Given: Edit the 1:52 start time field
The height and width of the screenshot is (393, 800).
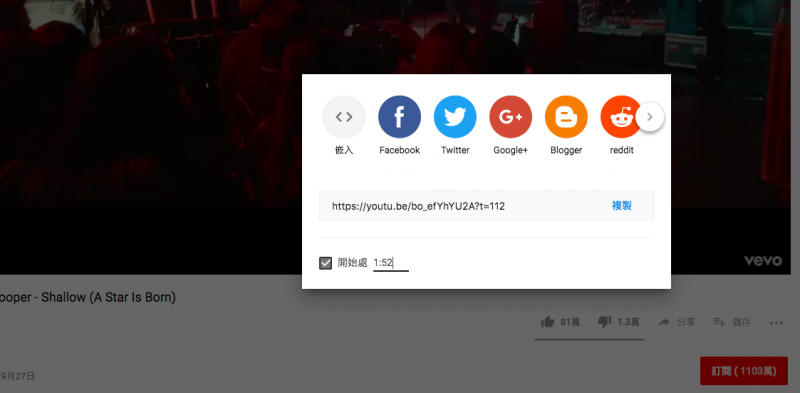Looking at the screenshot, I should pyautogui.click(x=391, y=263).
